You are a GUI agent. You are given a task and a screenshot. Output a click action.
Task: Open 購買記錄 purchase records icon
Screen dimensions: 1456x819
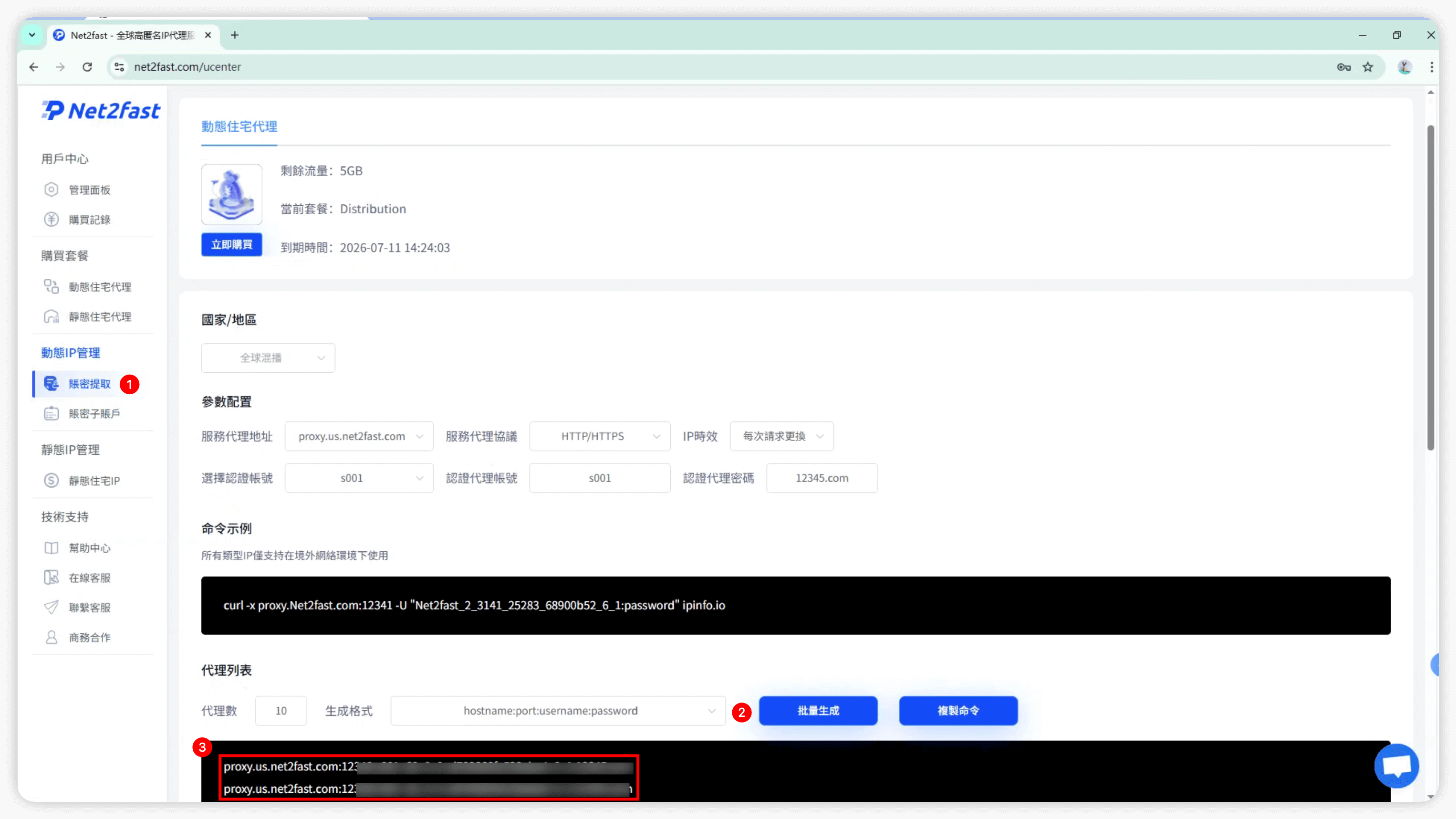tap(52, 220)
